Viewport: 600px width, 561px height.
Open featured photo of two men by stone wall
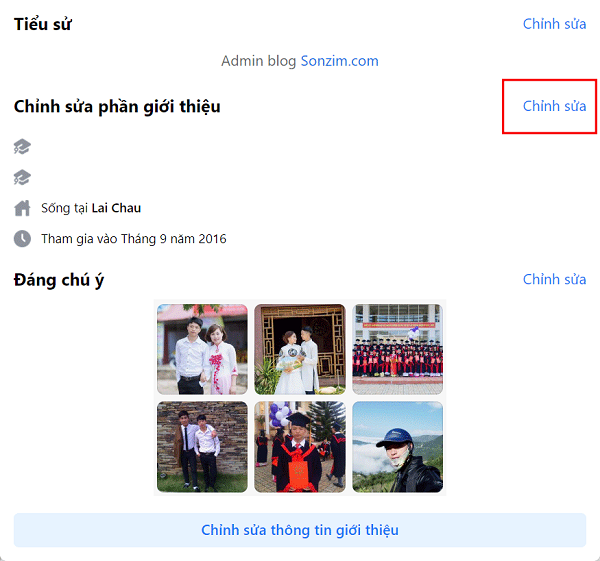tap(202, 447)
